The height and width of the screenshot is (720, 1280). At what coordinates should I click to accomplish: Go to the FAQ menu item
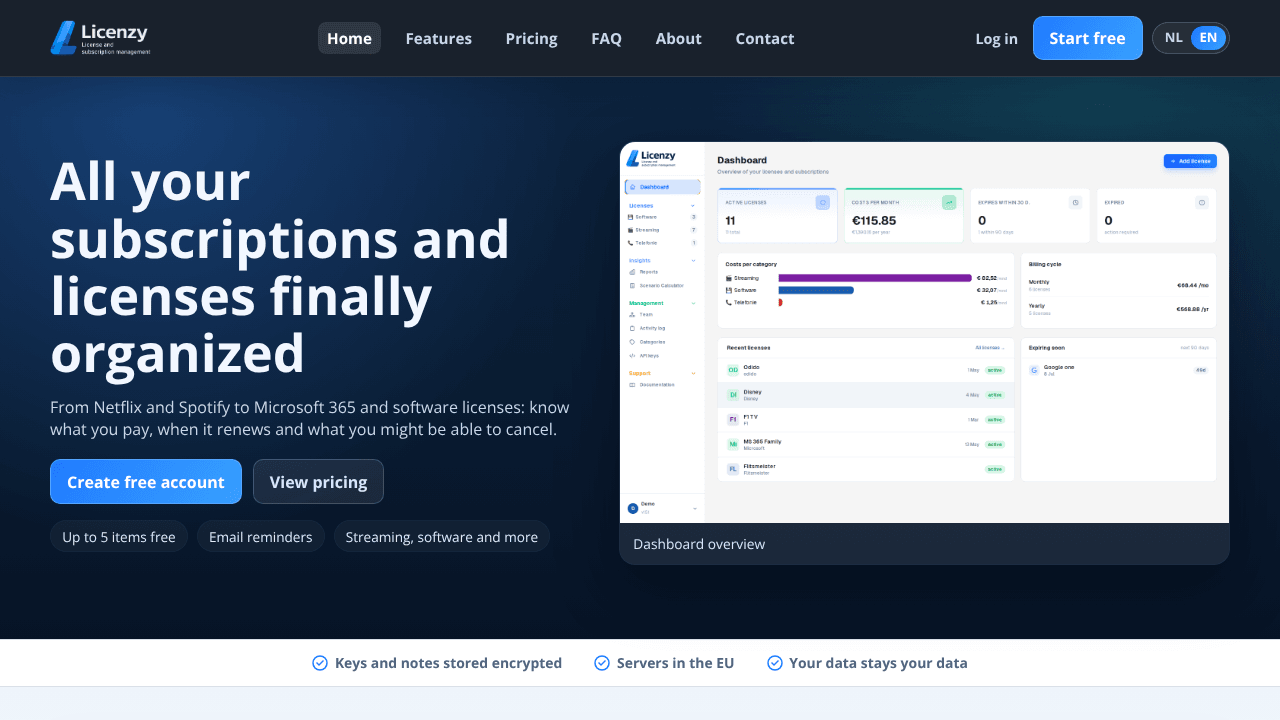tap(606, 38)
